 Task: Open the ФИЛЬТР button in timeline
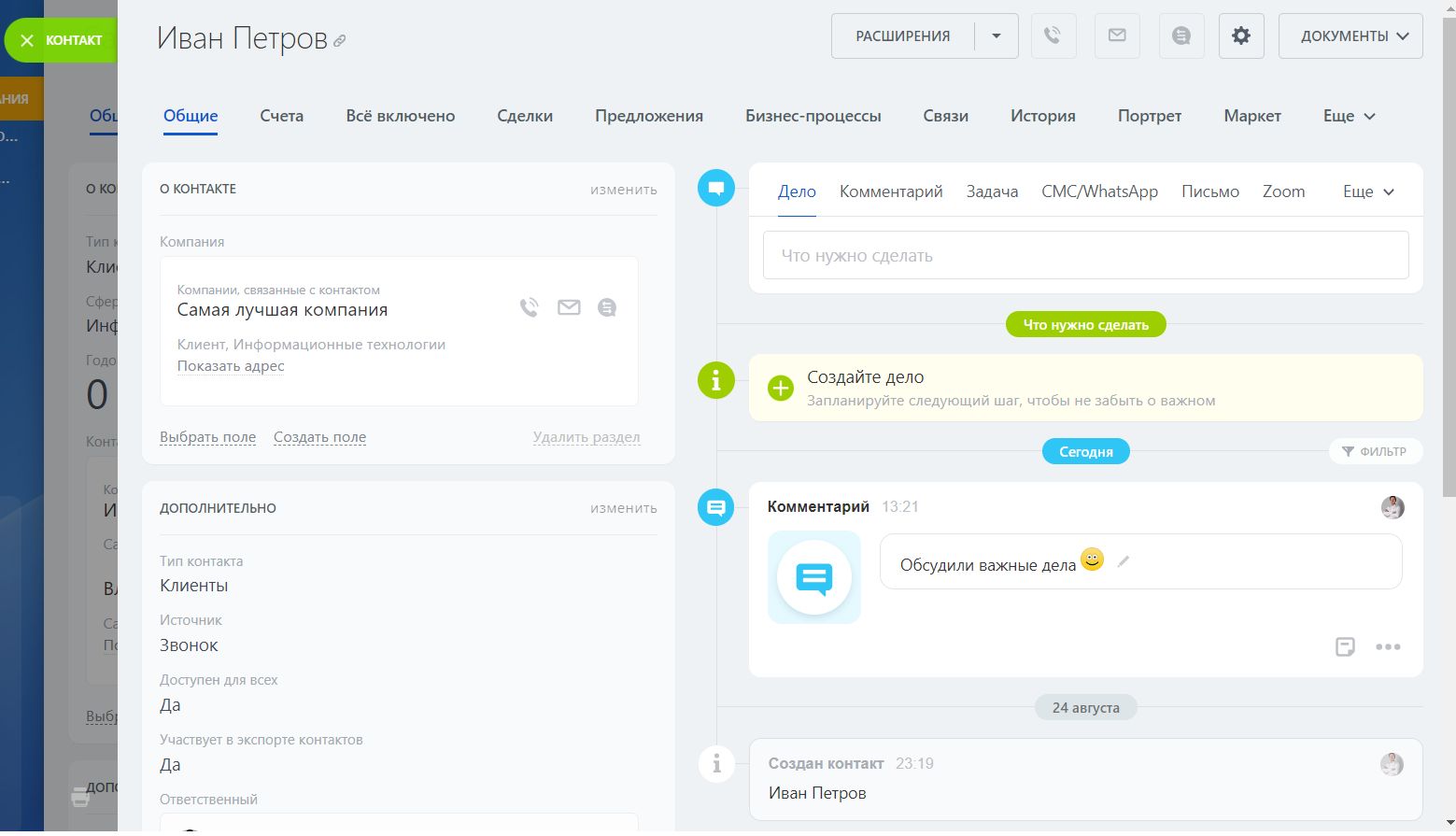tap(1375, 451)
